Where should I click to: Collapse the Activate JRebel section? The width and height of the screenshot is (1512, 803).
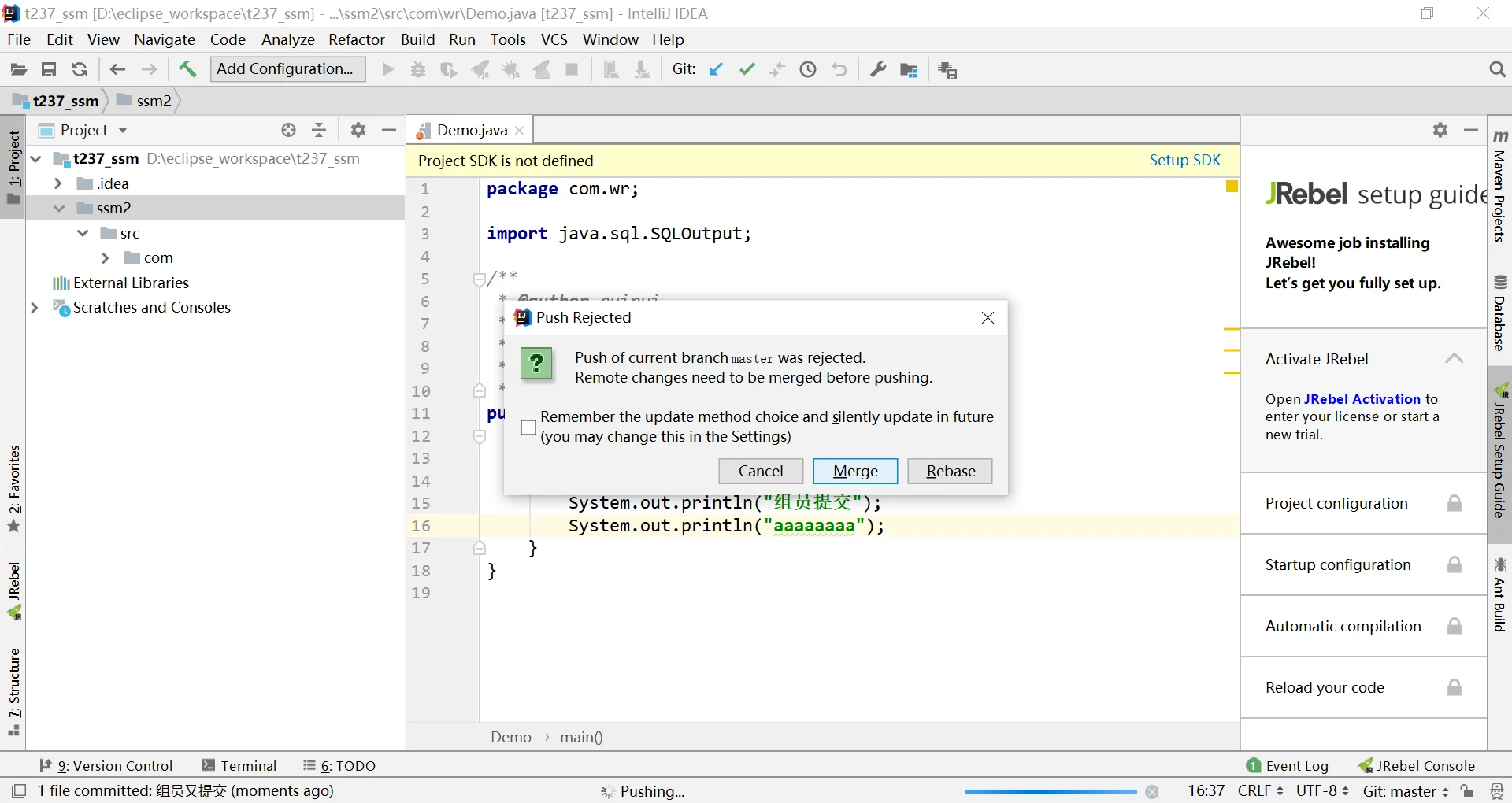[x=1454, y=359]
